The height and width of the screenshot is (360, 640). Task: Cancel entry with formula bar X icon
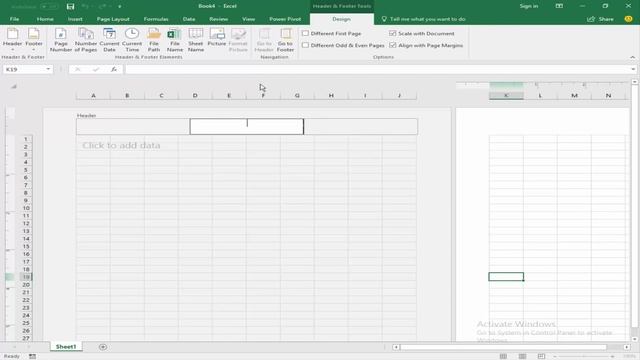point(78,69)
